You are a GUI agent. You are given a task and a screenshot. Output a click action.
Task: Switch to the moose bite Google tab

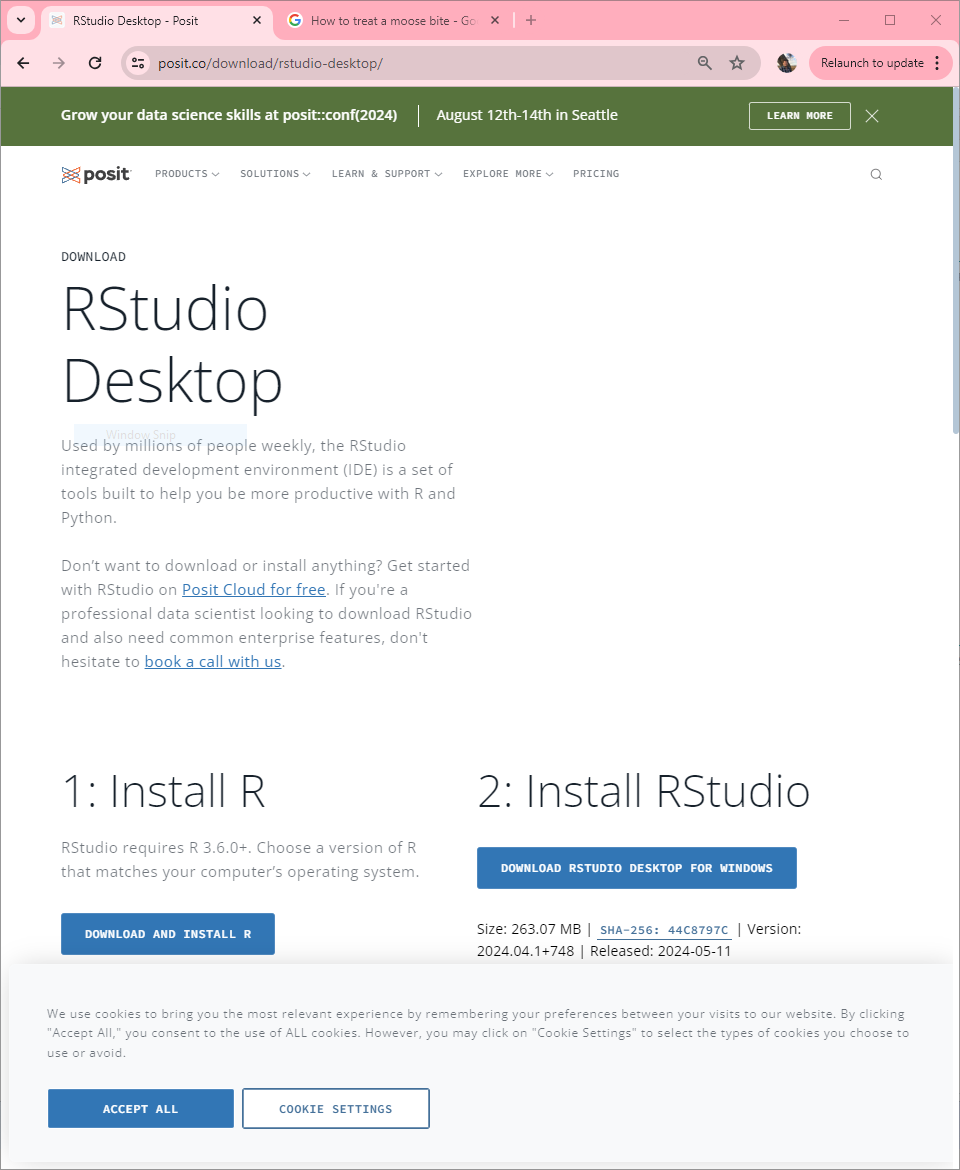tap(394, 21)
